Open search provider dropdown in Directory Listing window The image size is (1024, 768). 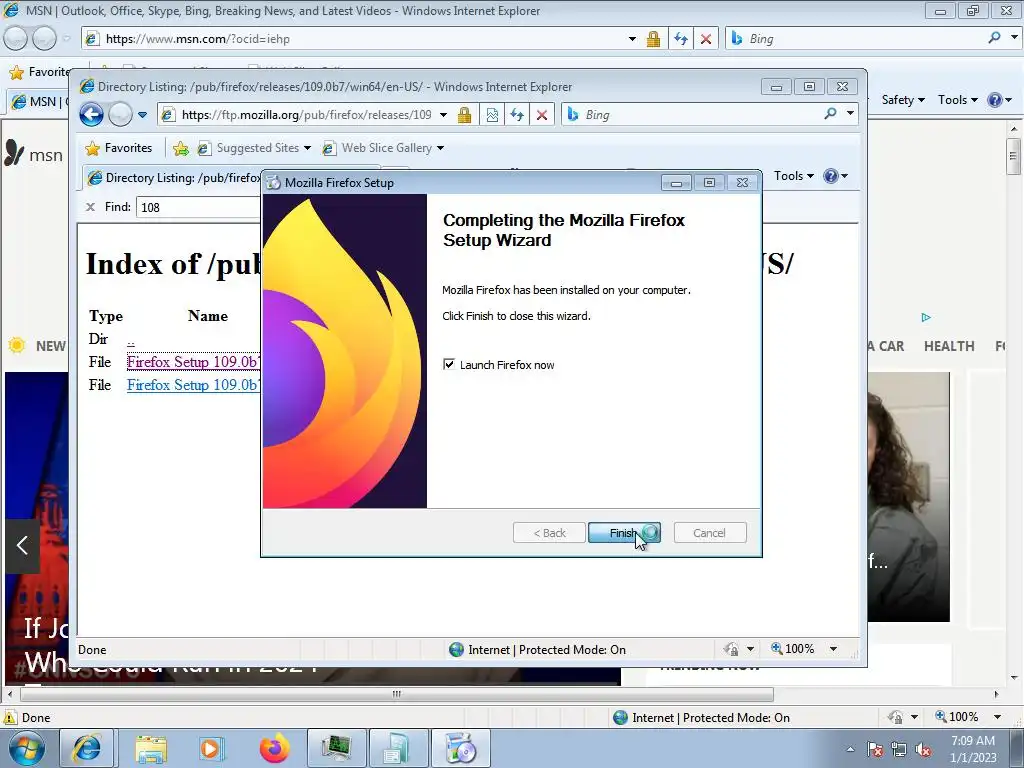(850, 114)
